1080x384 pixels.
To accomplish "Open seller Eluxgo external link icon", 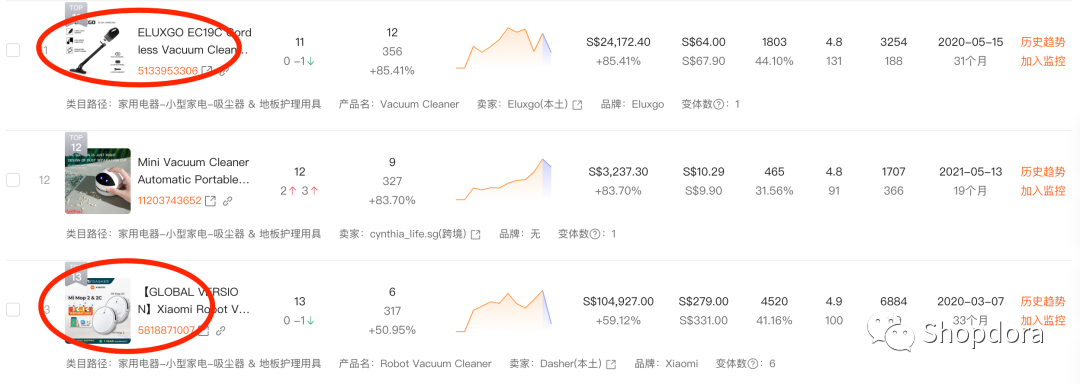I will [578, 105].
